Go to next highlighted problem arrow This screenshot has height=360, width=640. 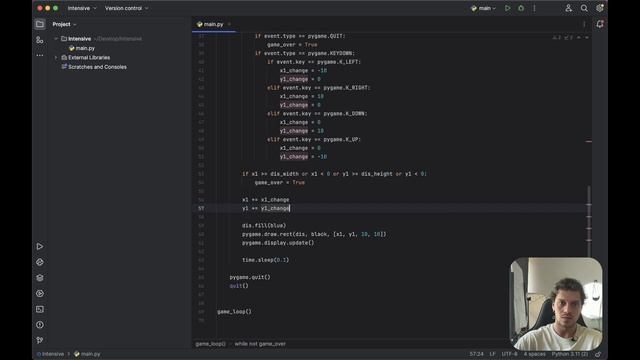coord(587,38)
